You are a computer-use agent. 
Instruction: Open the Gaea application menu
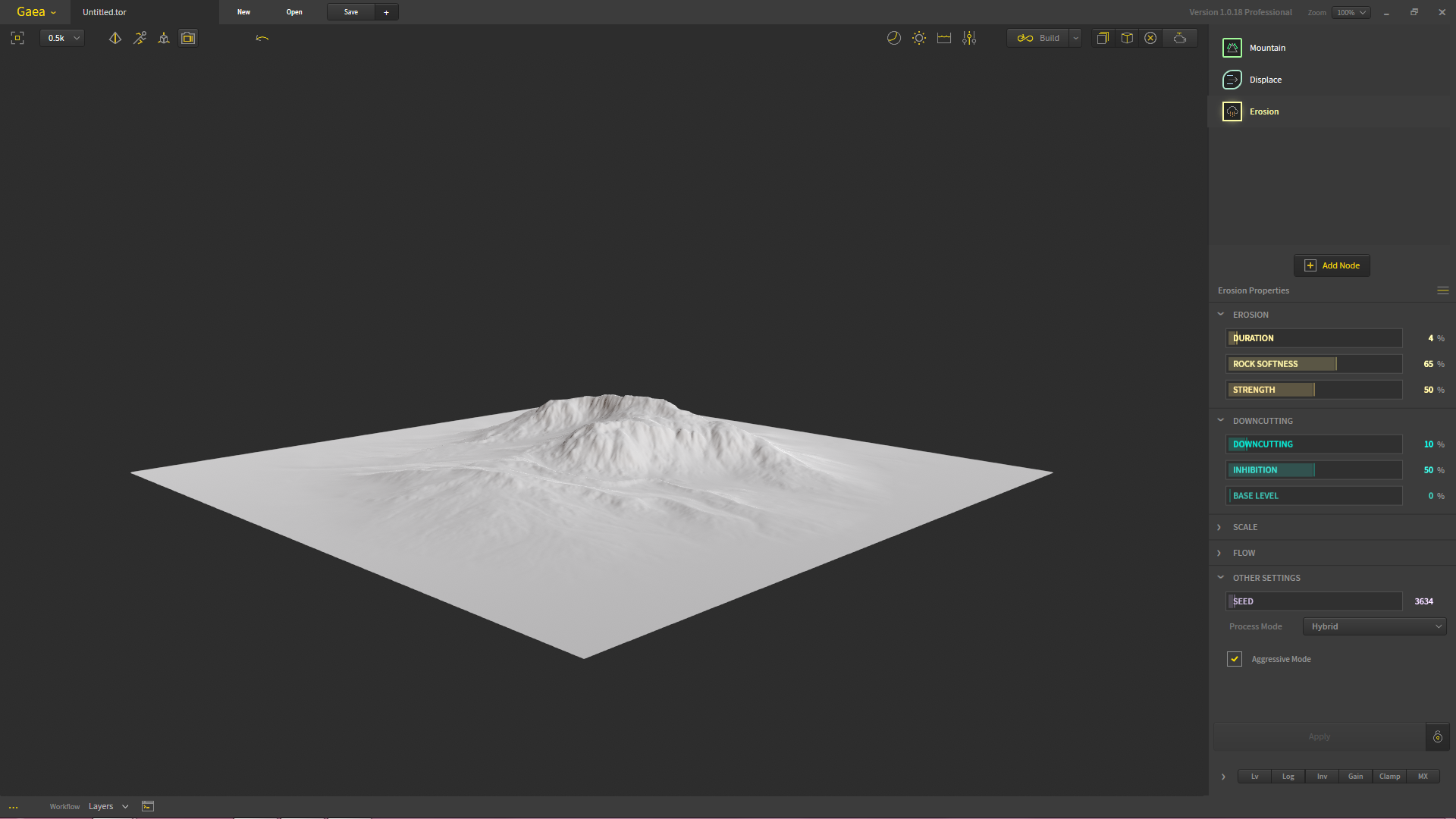[36, 12]
